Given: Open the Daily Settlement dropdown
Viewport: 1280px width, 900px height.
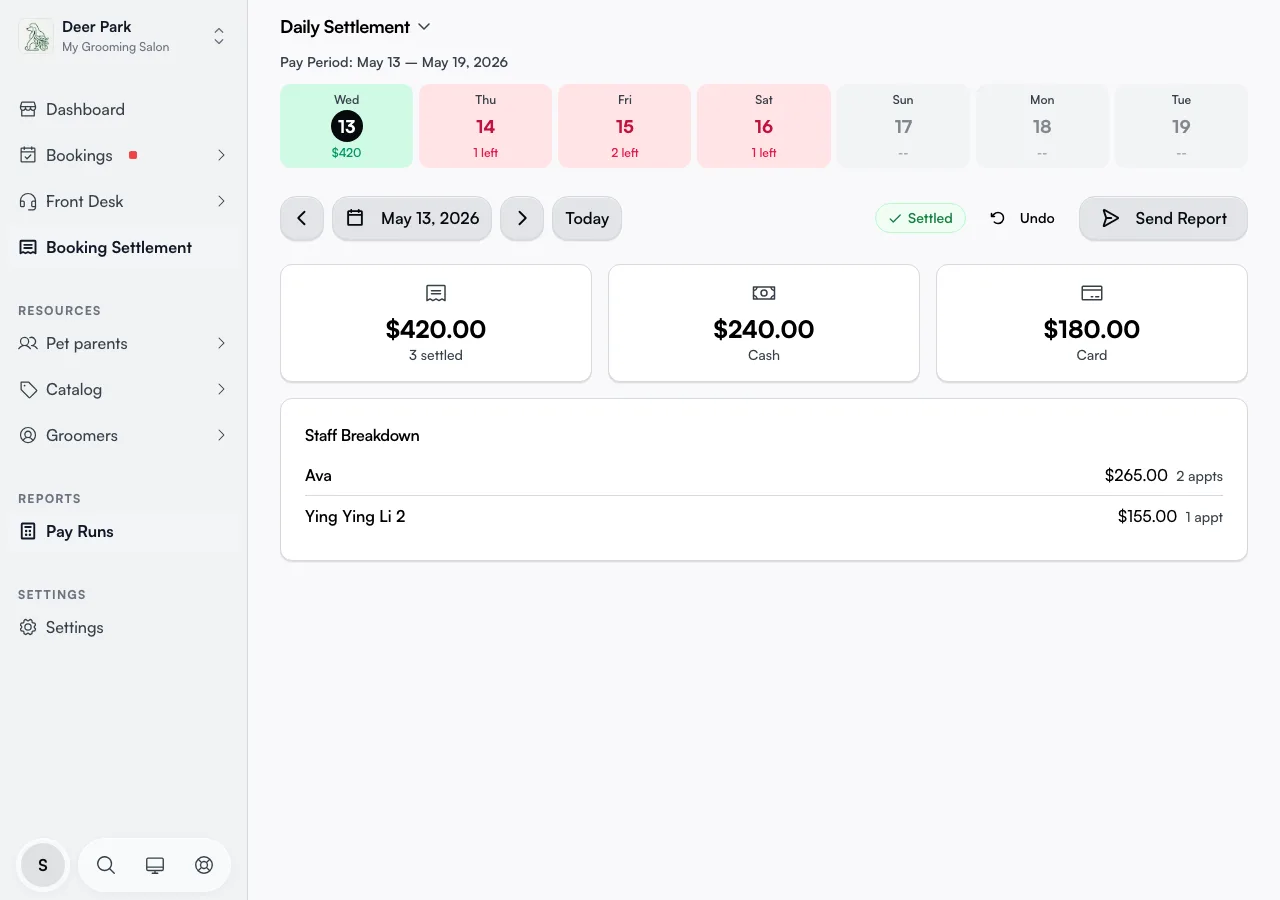Looking at the screenshot, I should [355, 27].
